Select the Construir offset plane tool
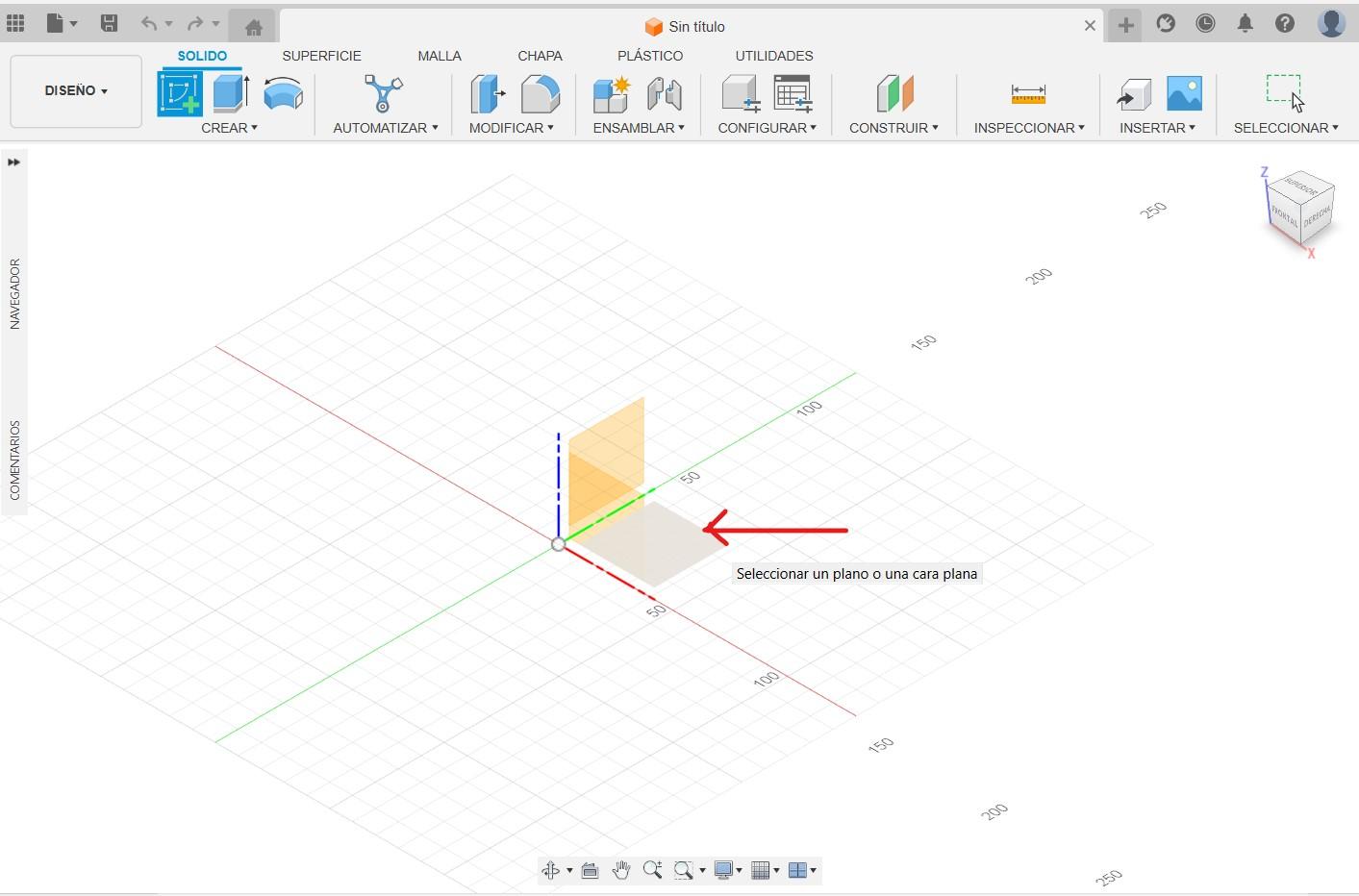The image size is (1359, 896). [x=894, y=94]
